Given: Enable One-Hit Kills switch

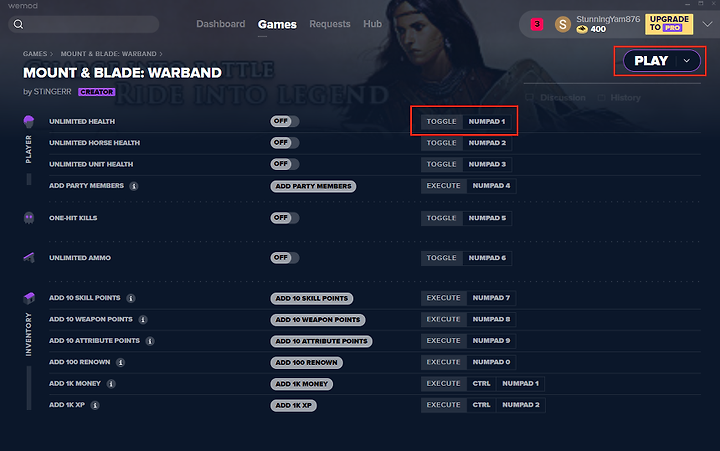Looking at the screenshot, I should 284,218.
